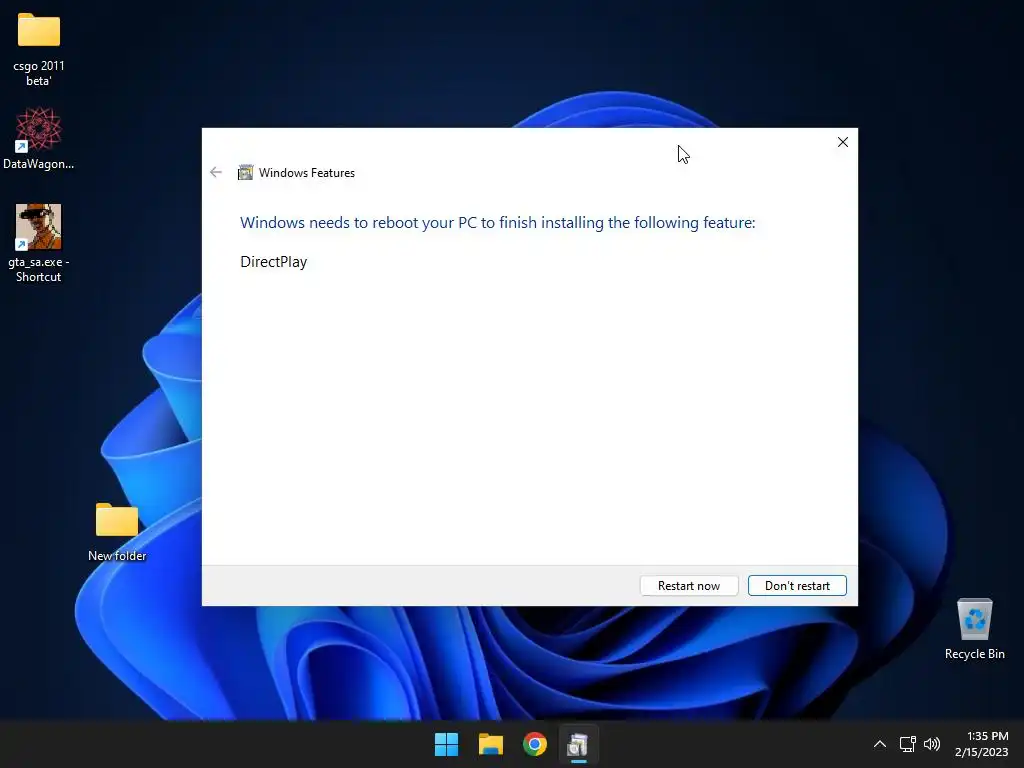Open the Windows Start menu
The width and height of the screenshot is (1024, 768).
pos(447,744)
